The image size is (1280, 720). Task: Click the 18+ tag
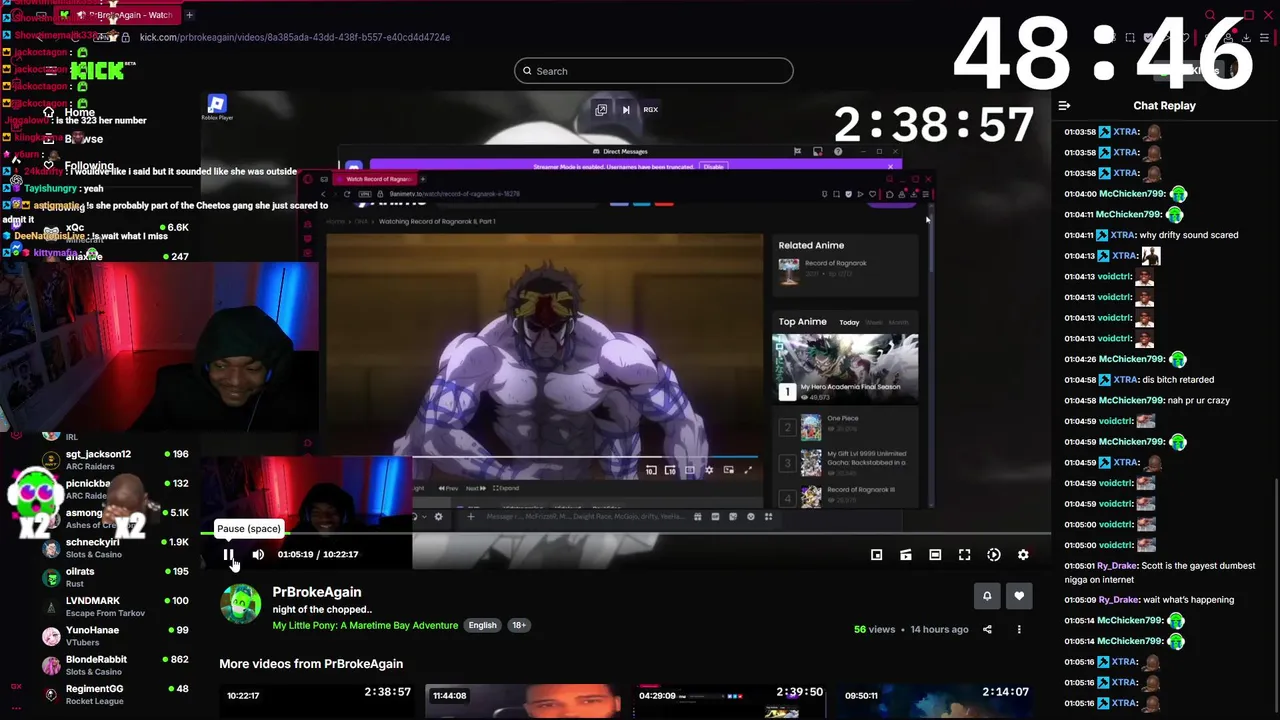[519, 625]
